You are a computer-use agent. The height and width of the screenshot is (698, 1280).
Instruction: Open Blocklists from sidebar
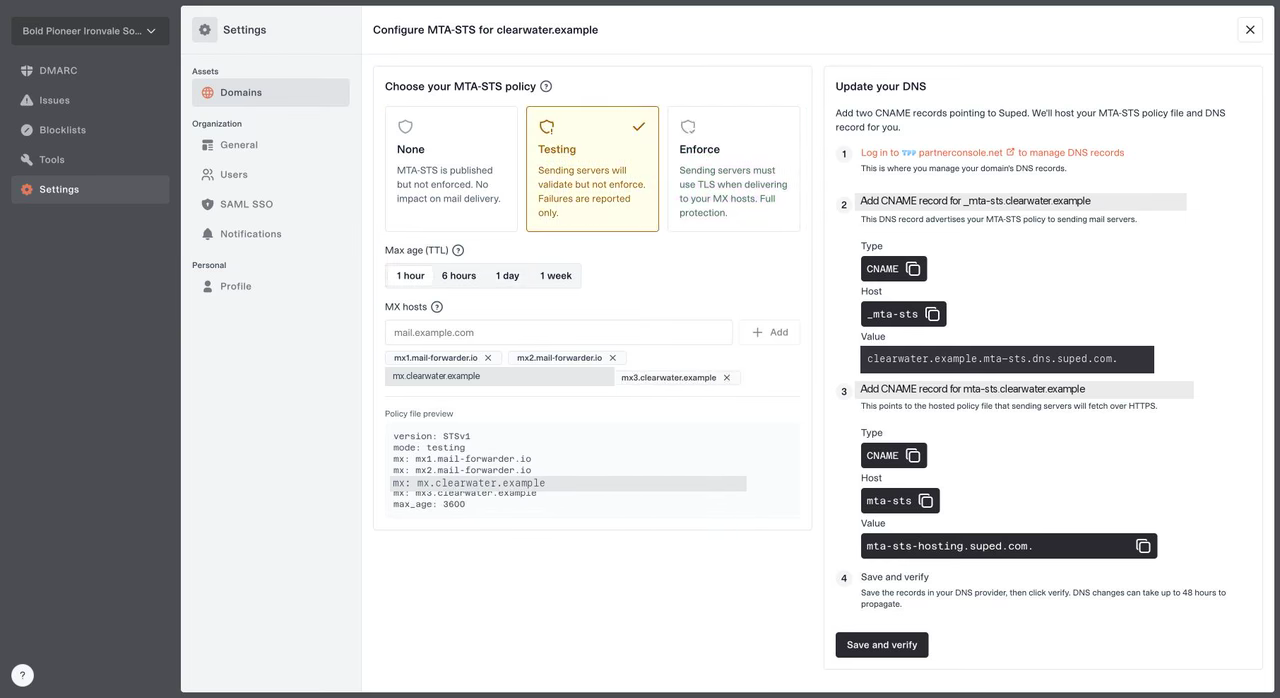pos(90,130)
